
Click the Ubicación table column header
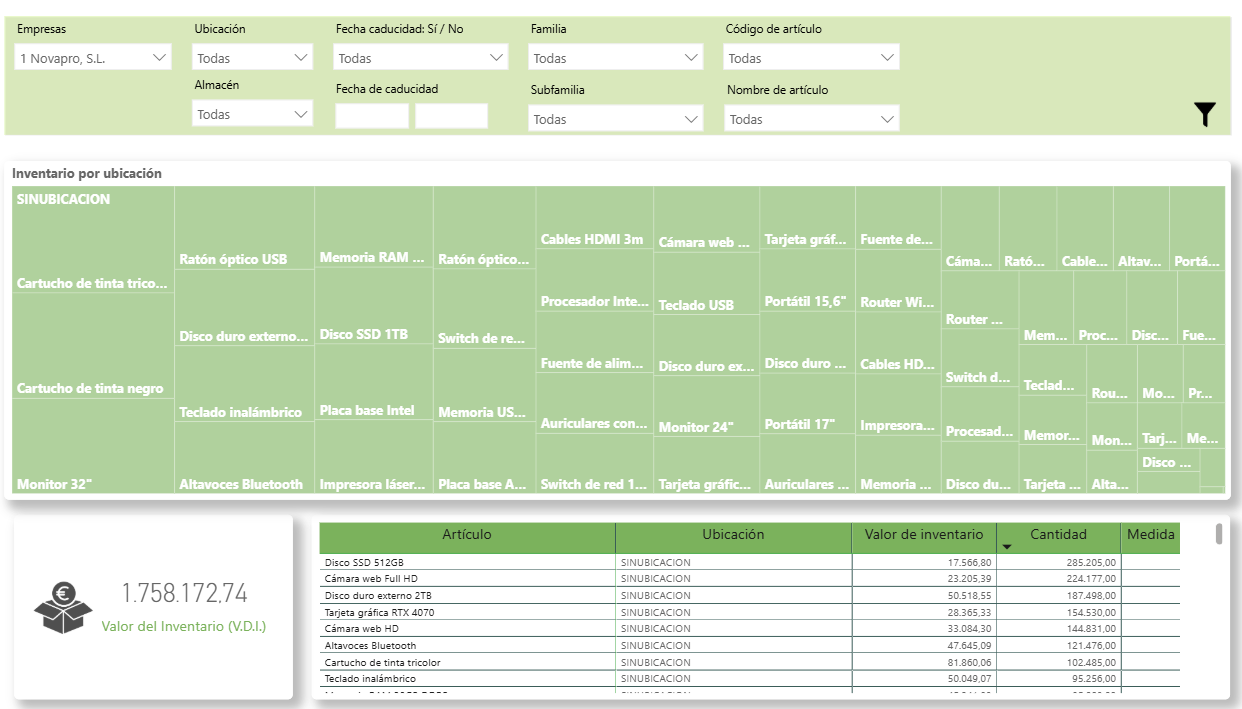pyautogui.click(x=733, y=535)
